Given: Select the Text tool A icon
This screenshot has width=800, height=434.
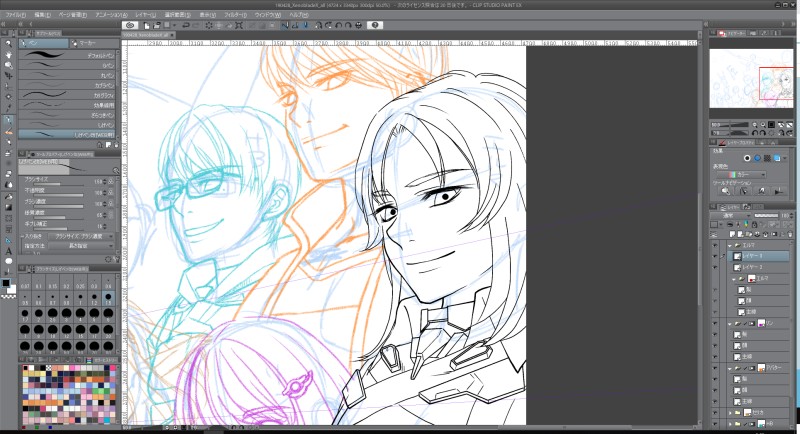Looking at the screenshot, I should point(8,251).
